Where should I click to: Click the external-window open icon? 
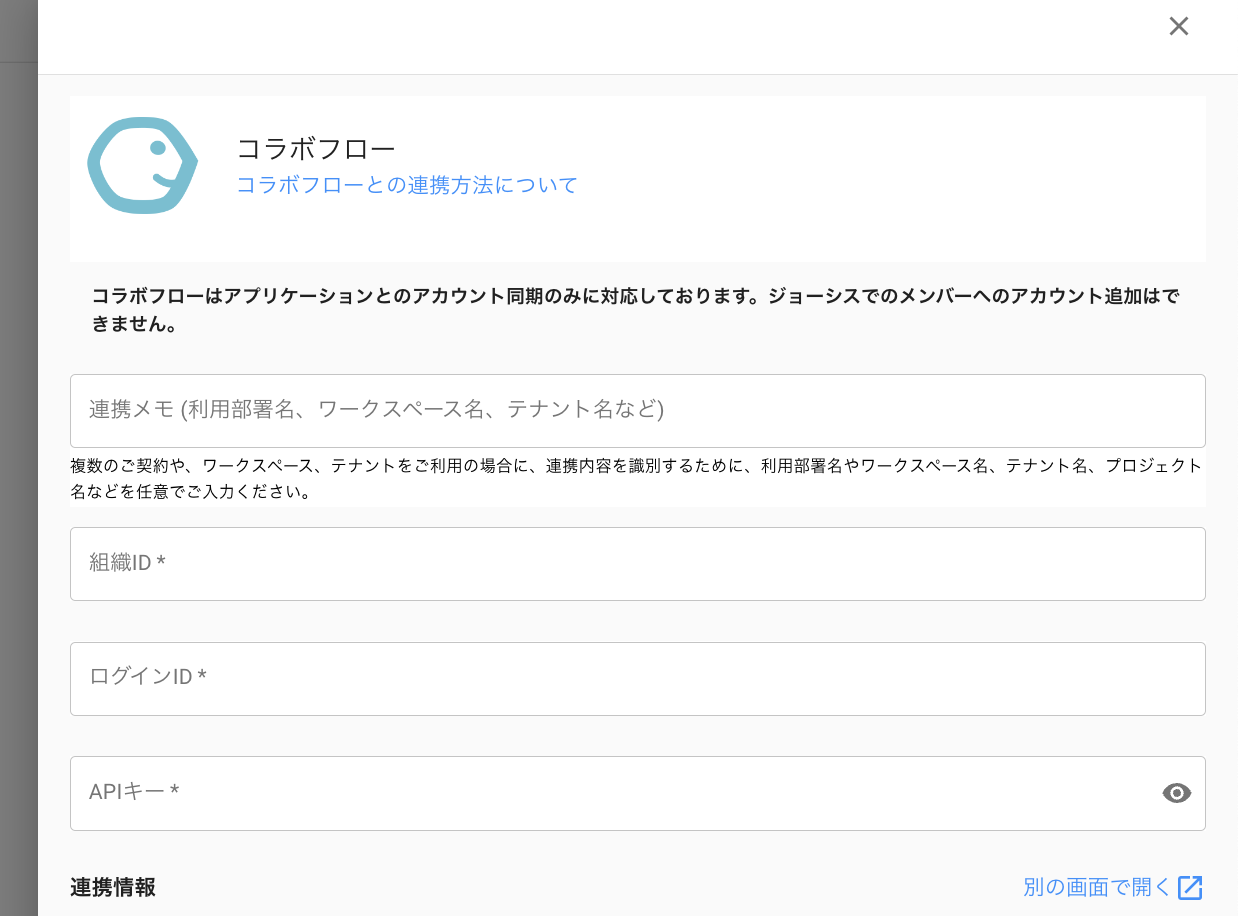(x=1190, y=887)
